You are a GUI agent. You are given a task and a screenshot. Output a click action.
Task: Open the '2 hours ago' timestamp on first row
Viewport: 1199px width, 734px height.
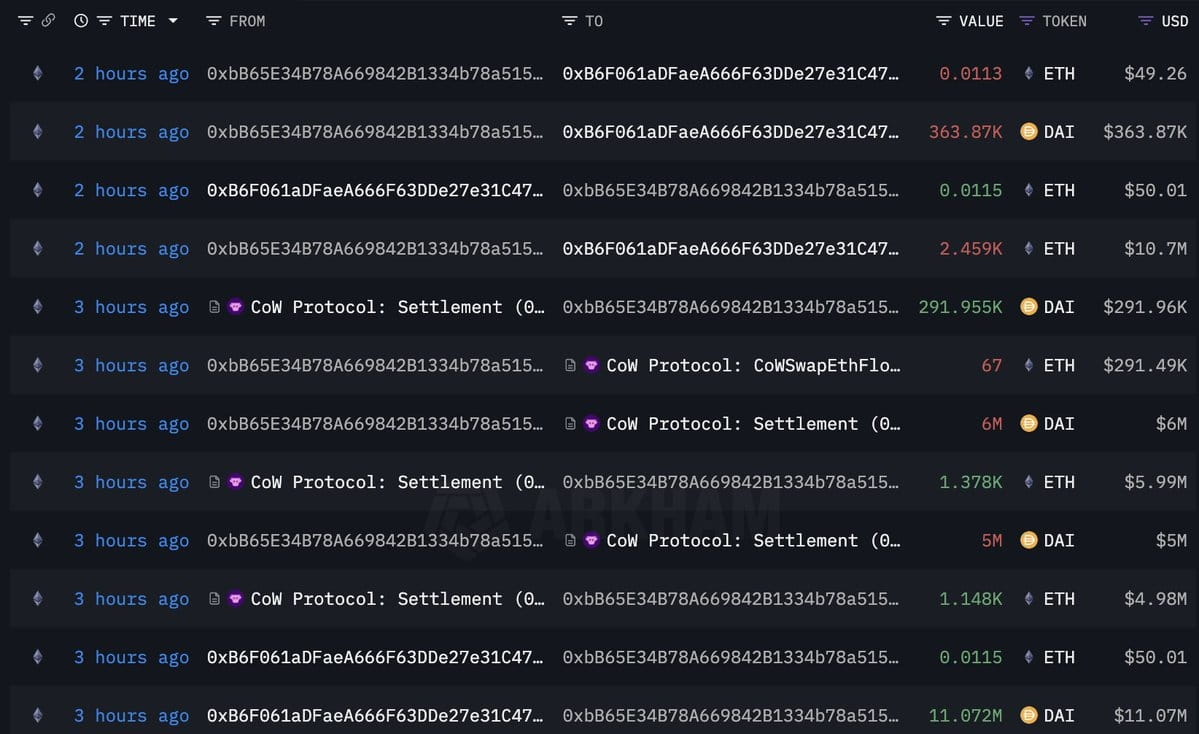pyautogui.click(x=132, y=73)
